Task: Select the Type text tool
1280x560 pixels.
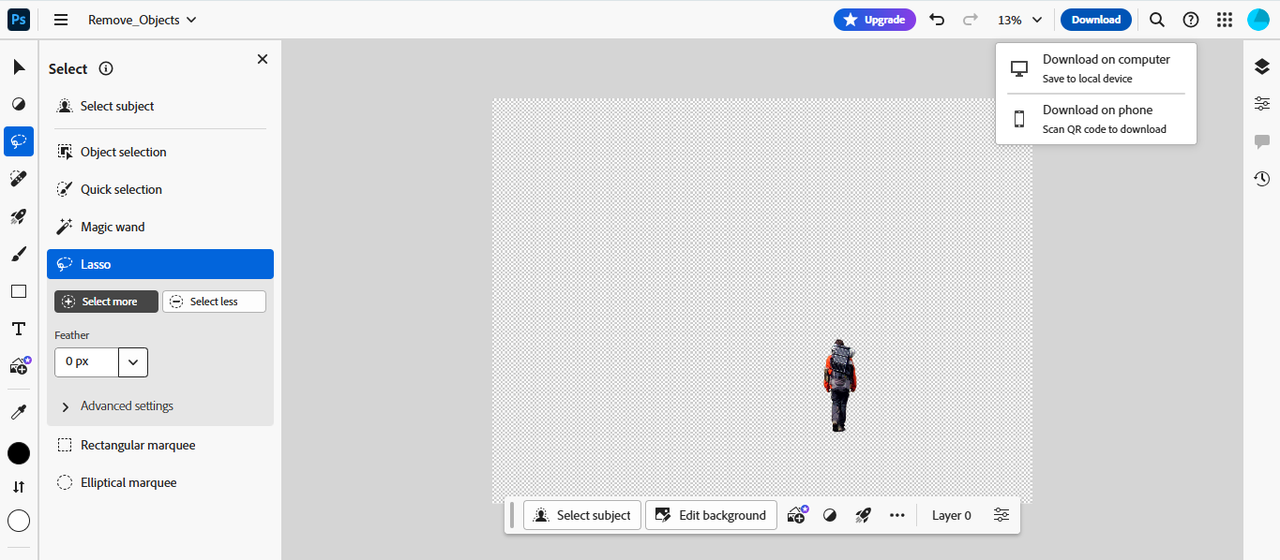Action: point(18,329)
